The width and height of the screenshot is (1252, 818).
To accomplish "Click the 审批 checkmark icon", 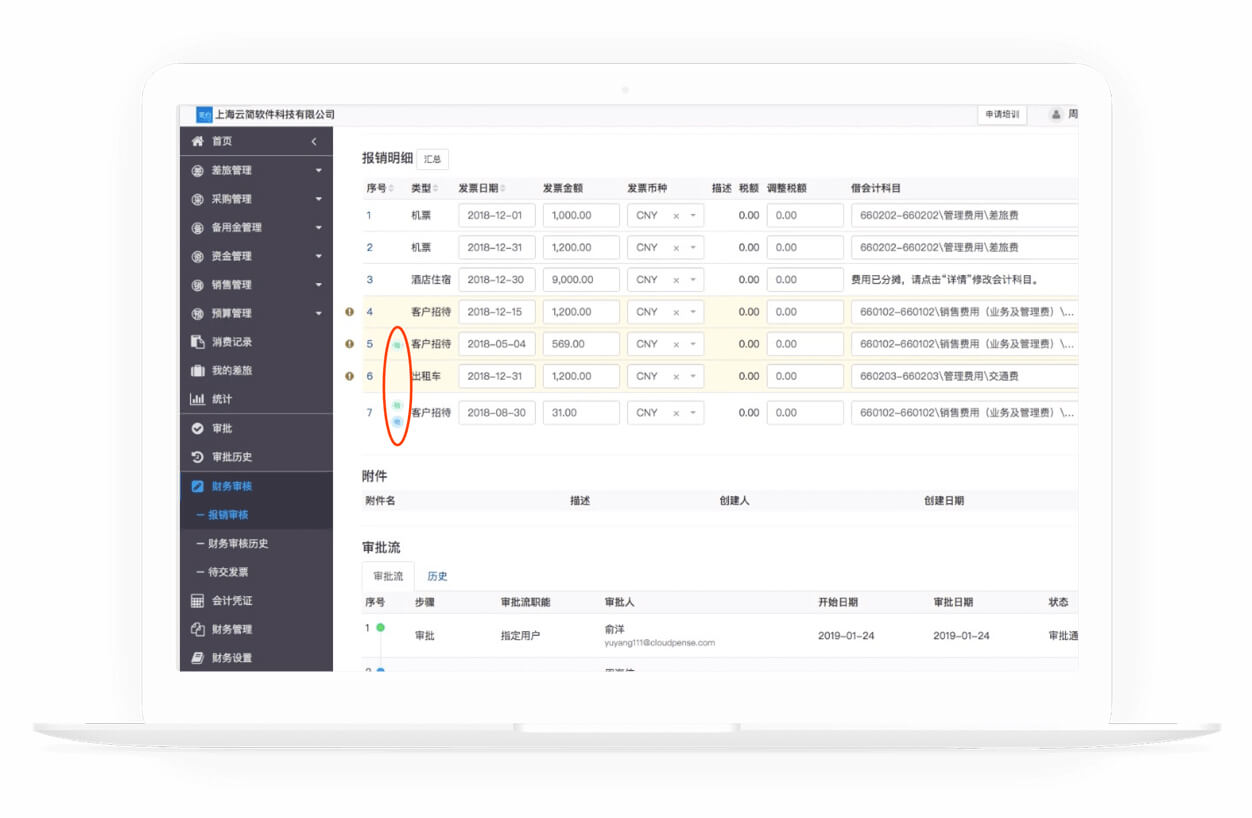I will (197, 428).
